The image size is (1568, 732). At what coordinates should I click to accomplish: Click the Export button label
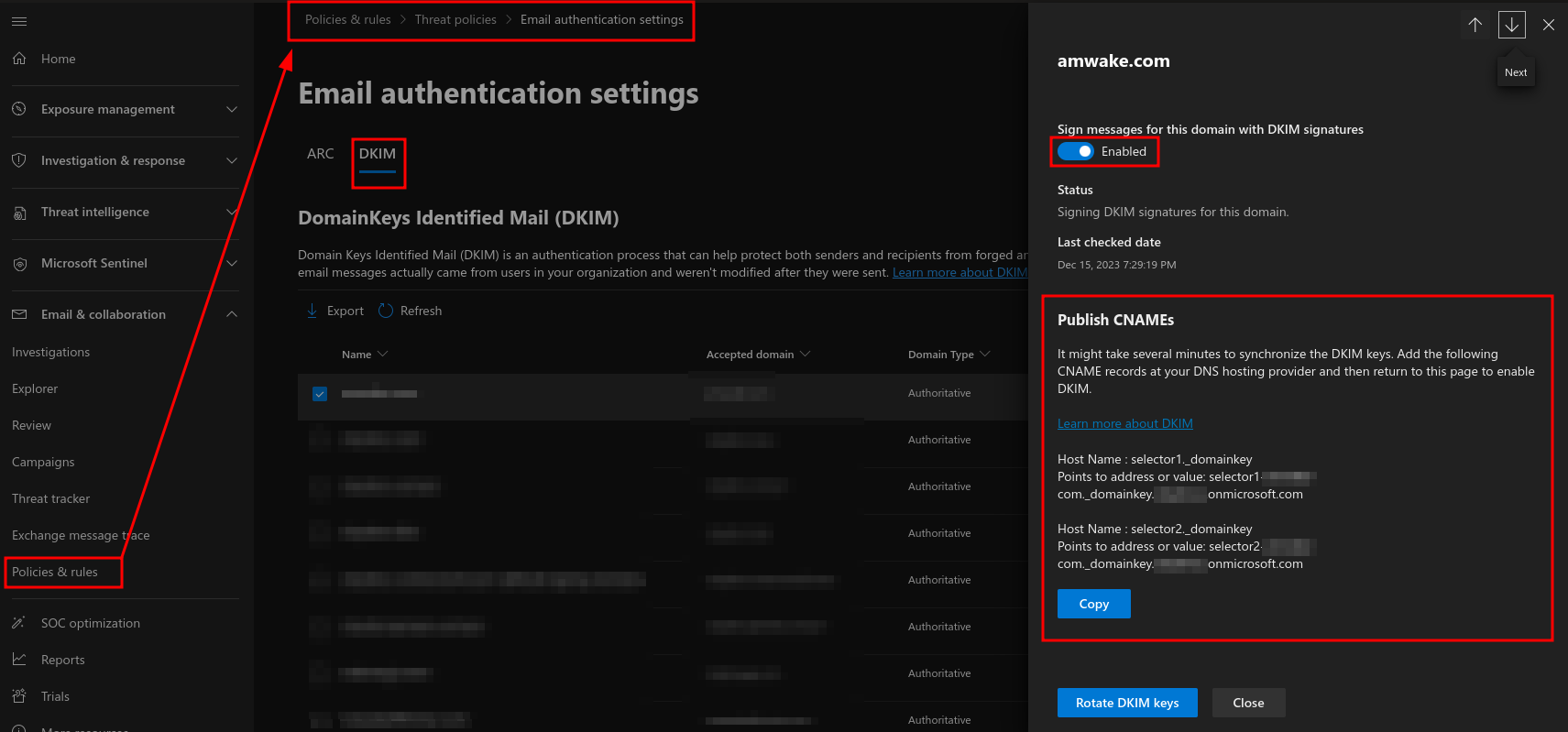pyautogui.click(x=345, y=311)
